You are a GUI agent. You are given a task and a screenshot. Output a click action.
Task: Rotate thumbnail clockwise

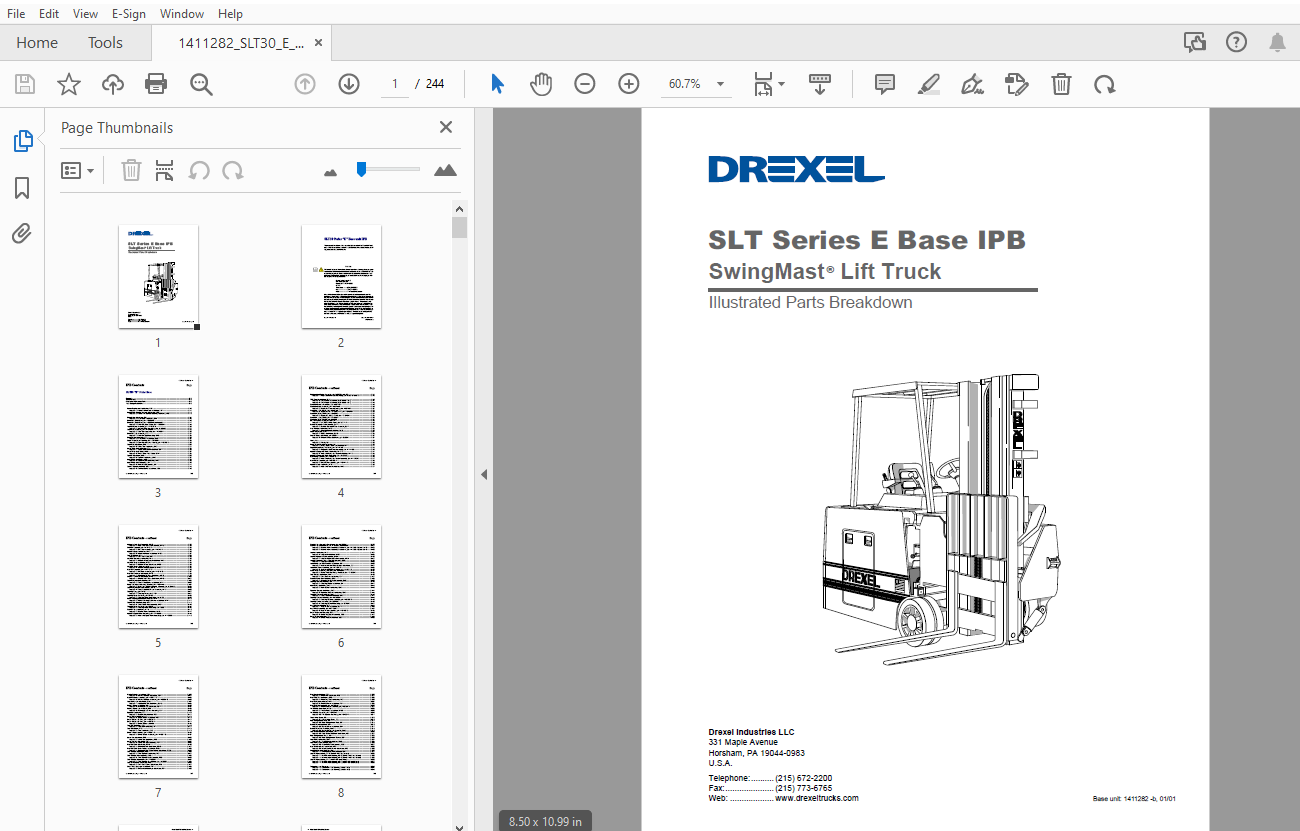pos(233,170)
